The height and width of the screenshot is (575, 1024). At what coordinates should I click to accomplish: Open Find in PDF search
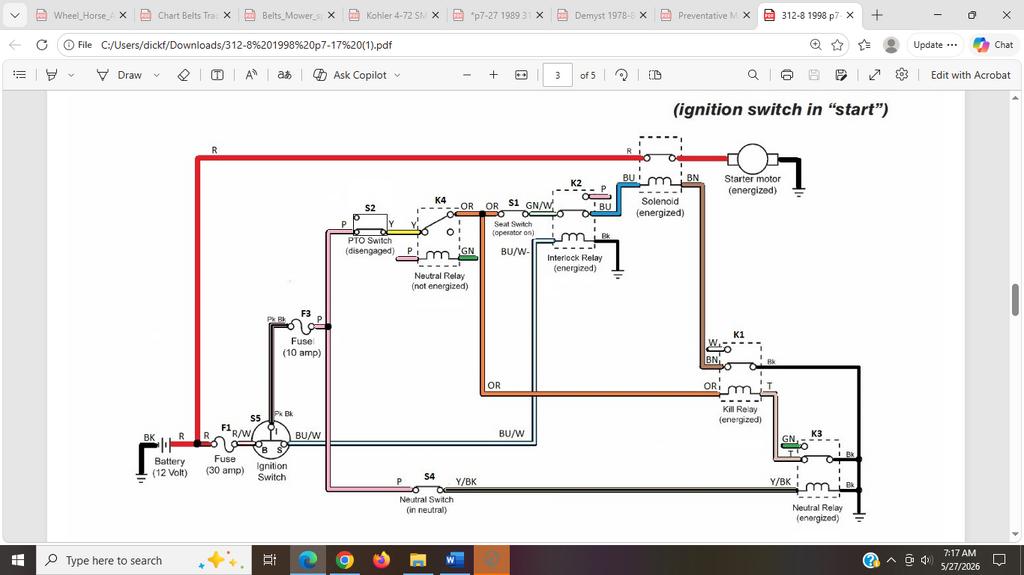[x=753, y=75]
